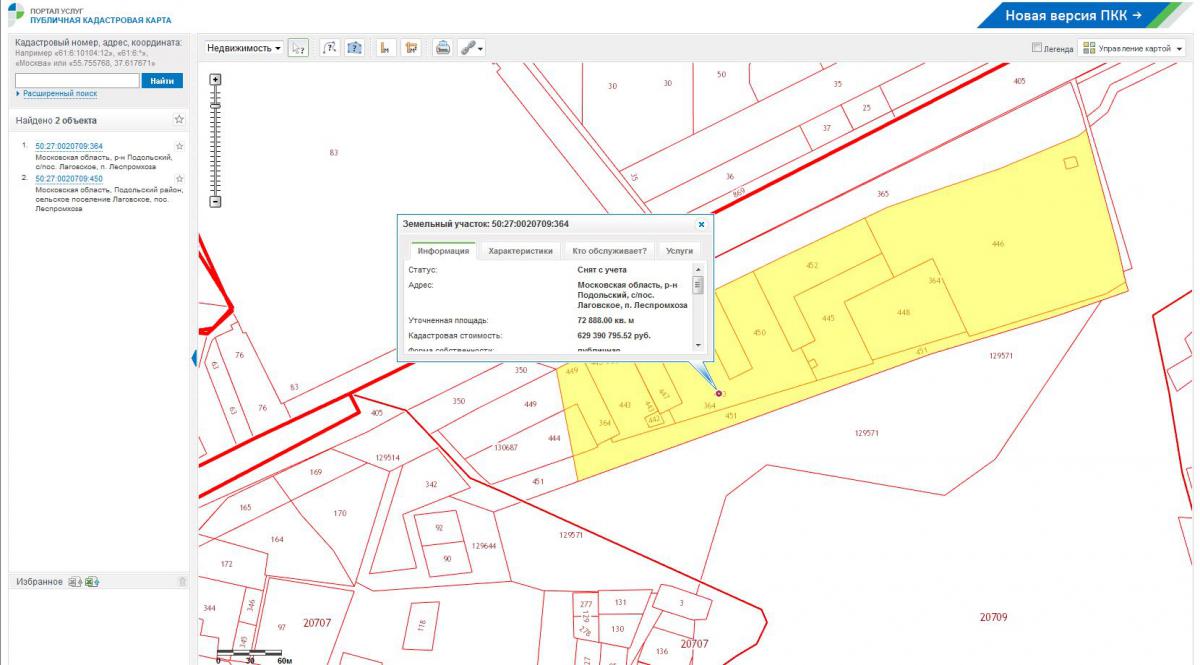Open the Расширенный поиск link
1200x665 pixels.
tap(59, 94)
